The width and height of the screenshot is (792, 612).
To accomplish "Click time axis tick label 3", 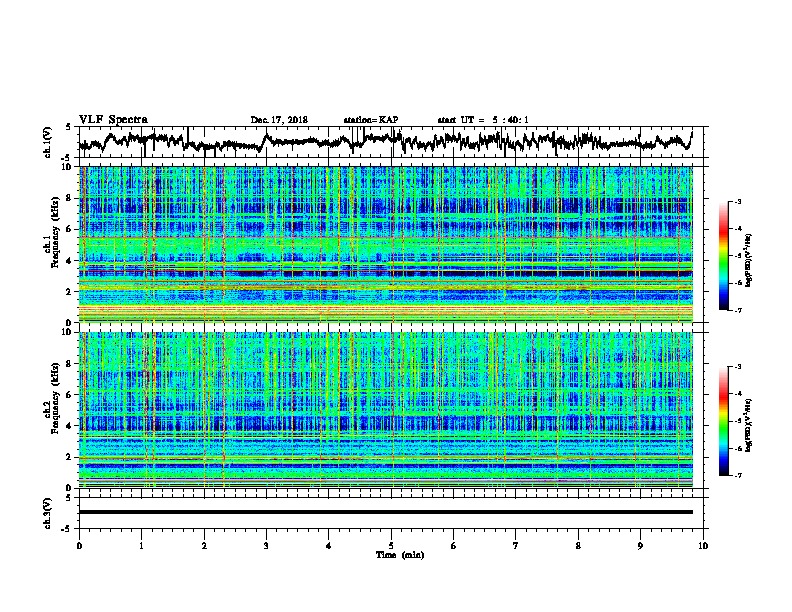I will 266,546.
